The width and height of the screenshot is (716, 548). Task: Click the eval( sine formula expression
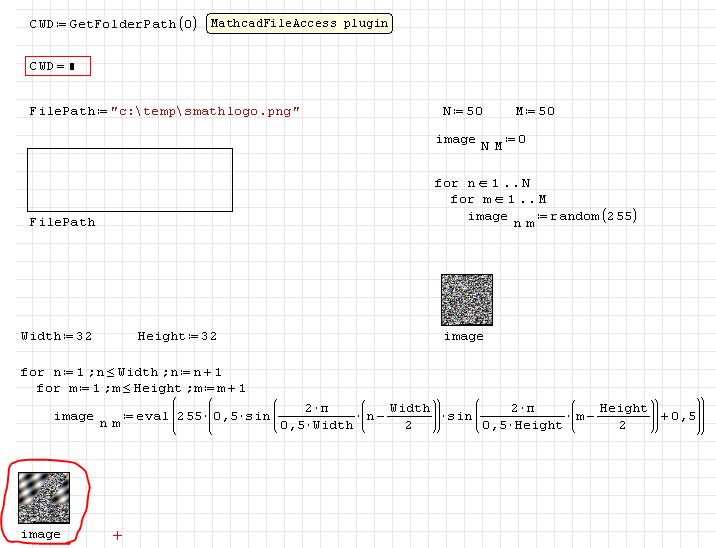(430, 416)
